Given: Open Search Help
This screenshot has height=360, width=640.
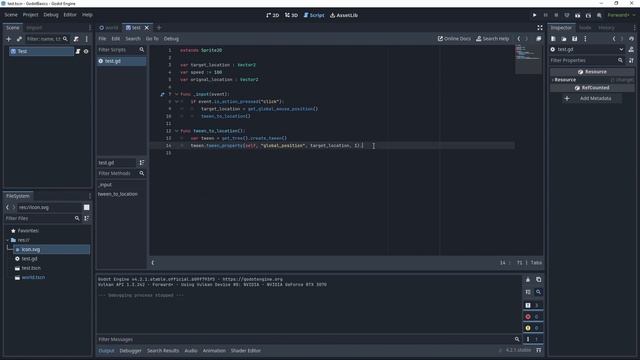Looking at the screenshot, I should click(492, 39).
